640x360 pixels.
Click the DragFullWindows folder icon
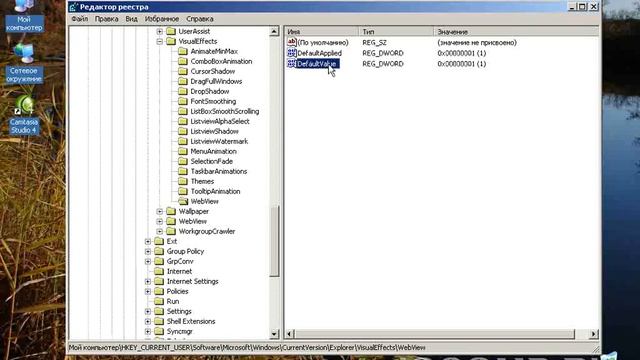click(183, 81)
